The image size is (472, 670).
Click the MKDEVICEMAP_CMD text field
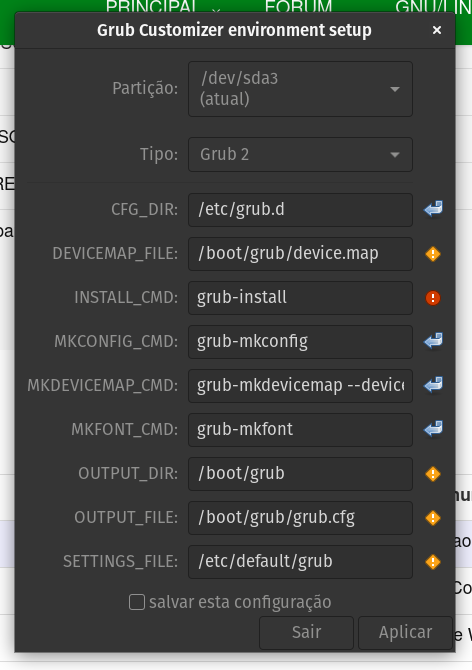[x=300, y=386]
